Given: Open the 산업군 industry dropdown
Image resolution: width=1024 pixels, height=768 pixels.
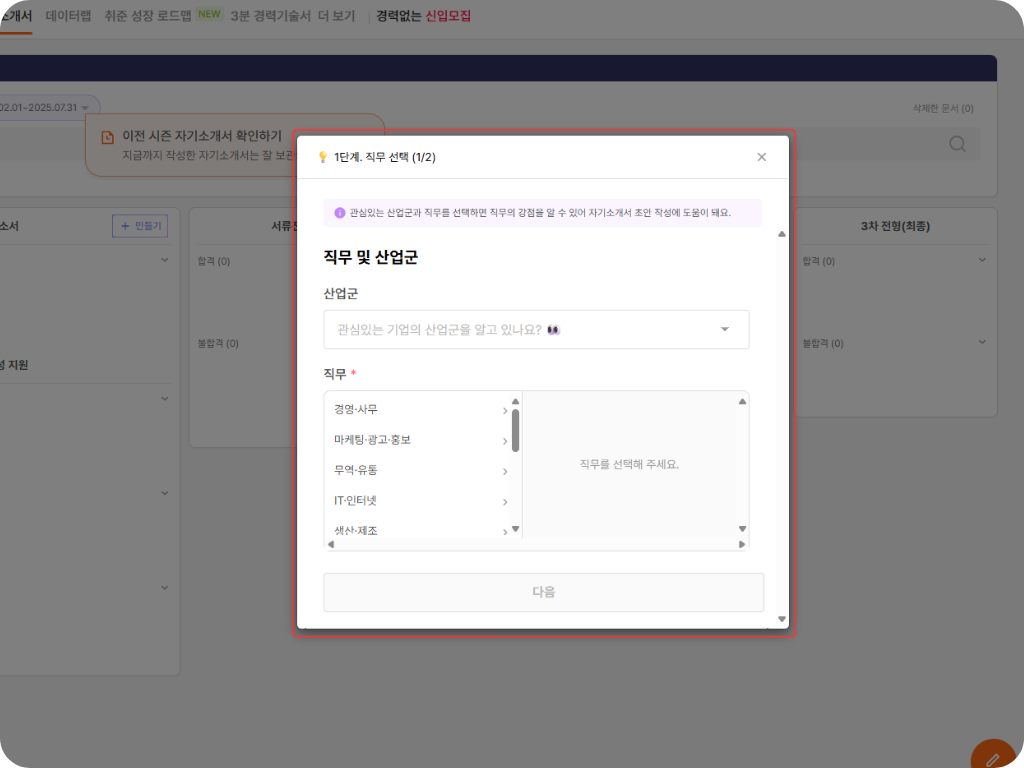Looking at the screenshot, I should pyautogui.click(x=537, y=329).
